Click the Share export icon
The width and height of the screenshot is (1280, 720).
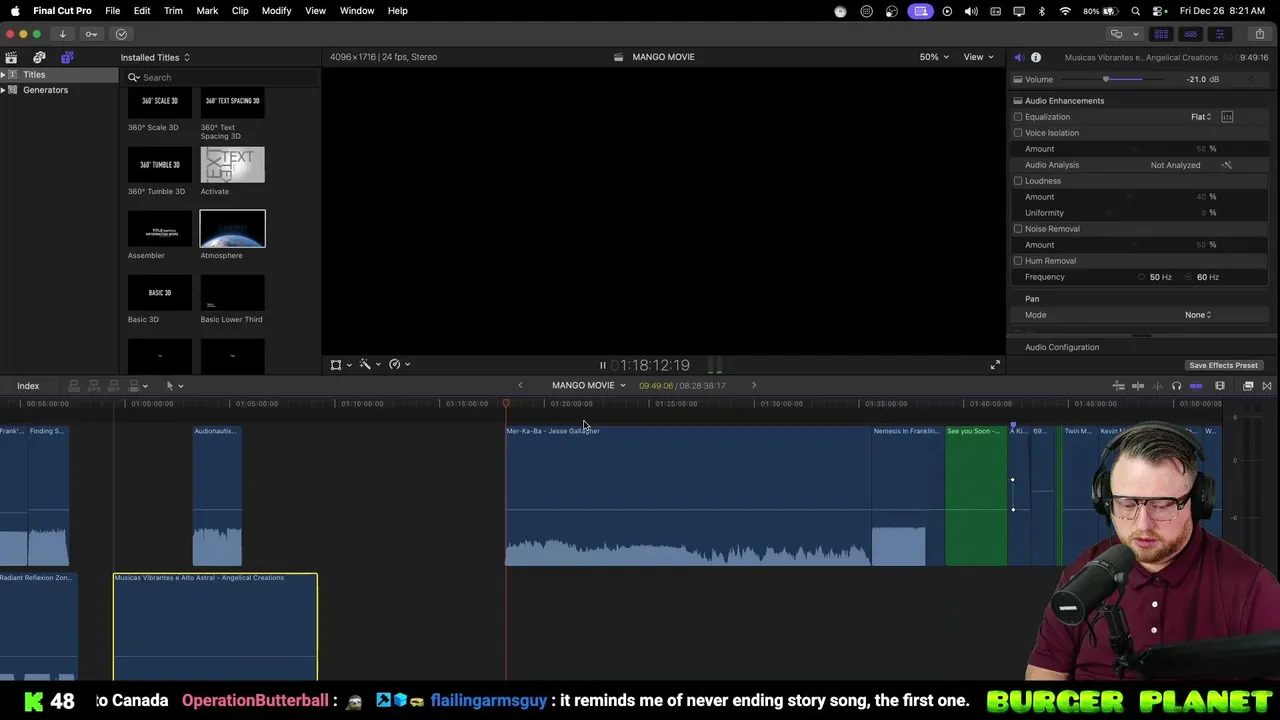(1259, 34)
